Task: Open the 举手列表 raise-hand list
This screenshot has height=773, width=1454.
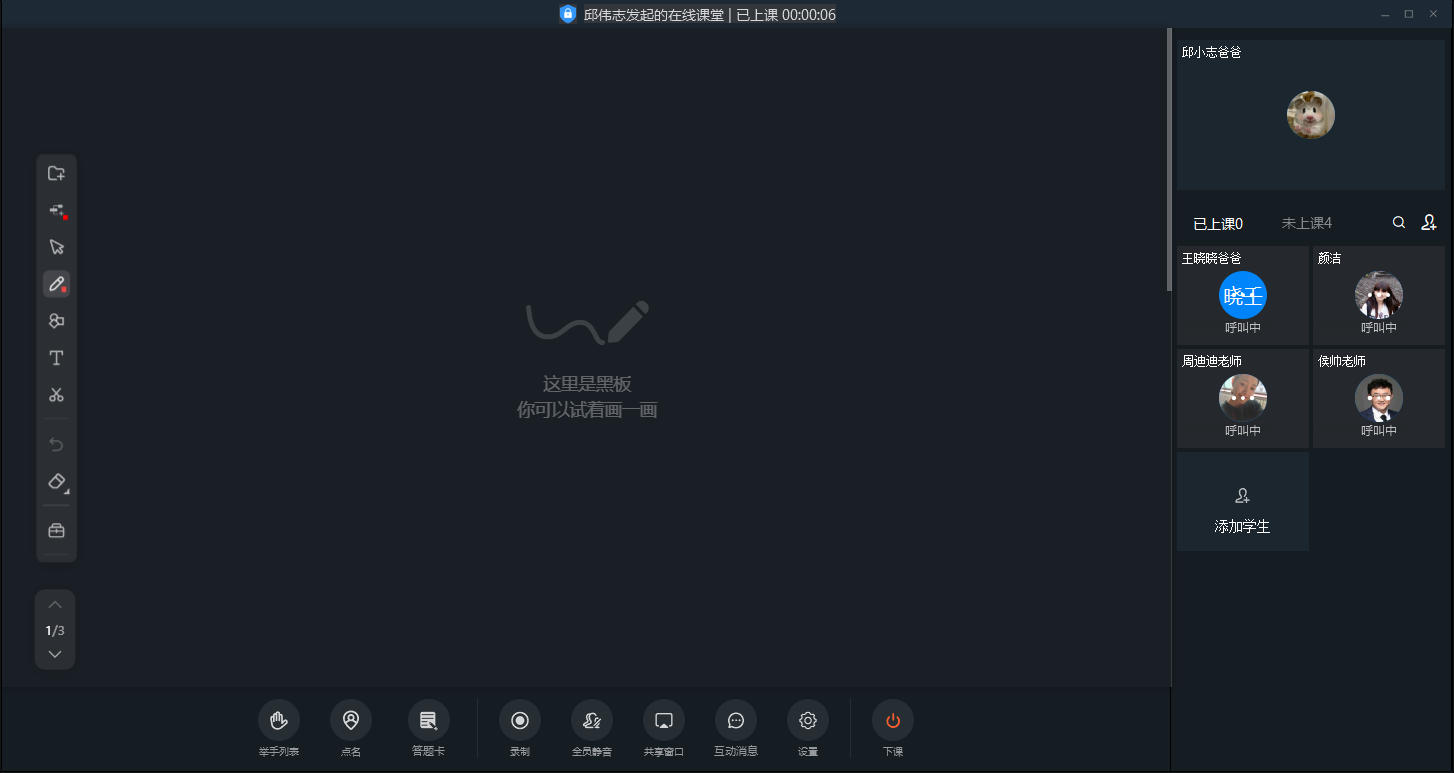Action: [279, 720]
